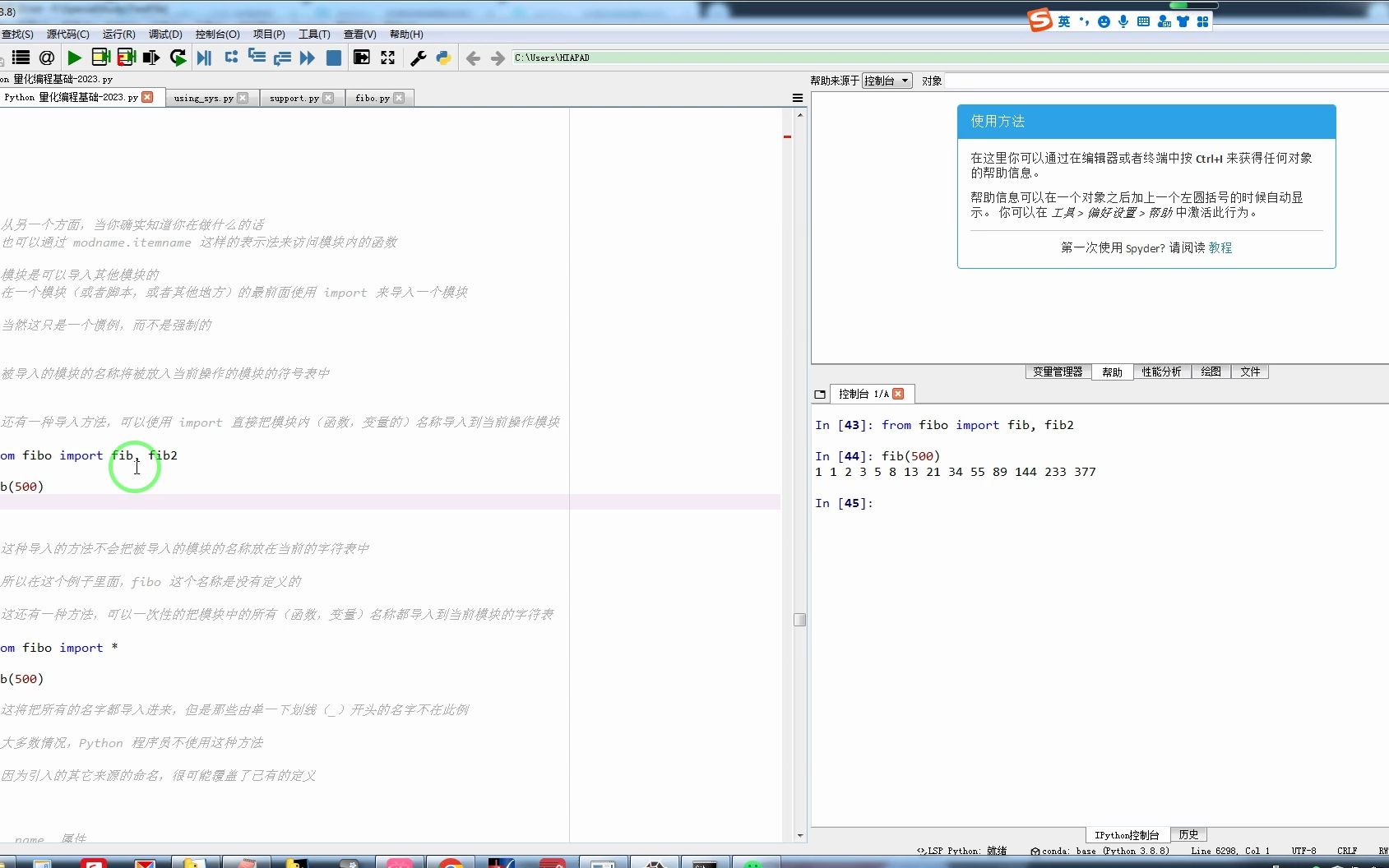
Task: Switch to the 变量管理器 tab
Action: (x=1058, y=372)
